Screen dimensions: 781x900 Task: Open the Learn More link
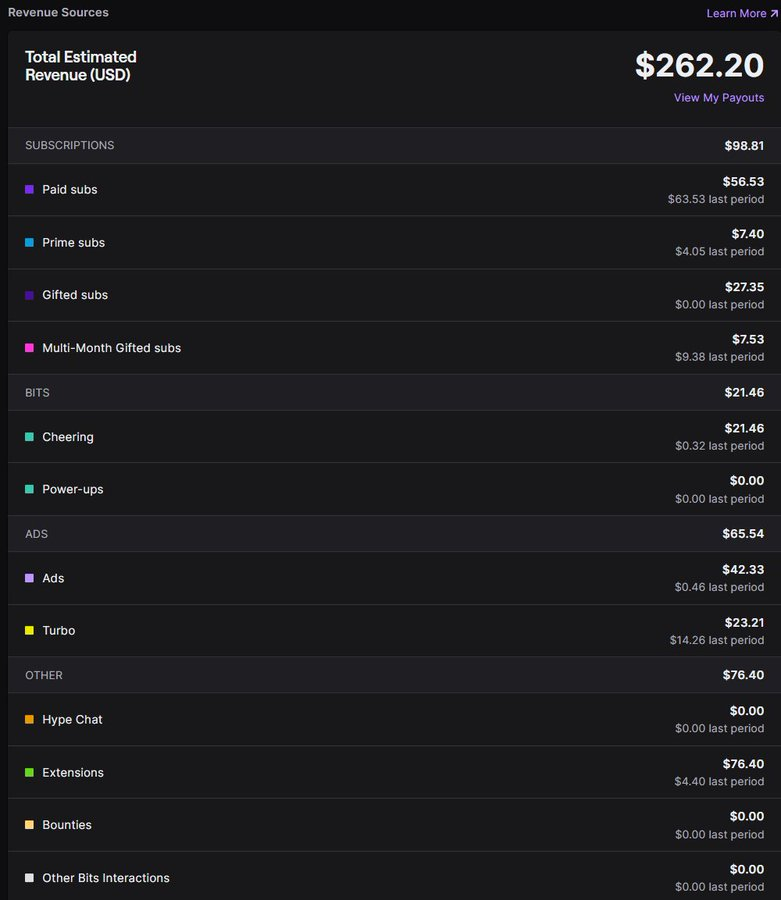point(742,13)
